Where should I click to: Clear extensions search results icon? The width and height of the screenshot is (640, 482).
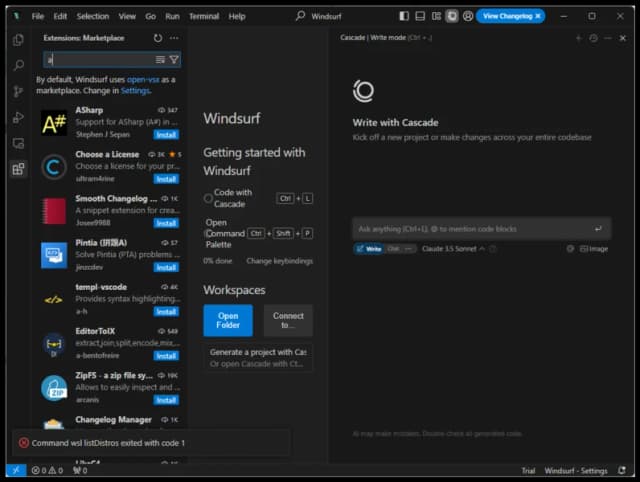click(x=160, y=60)
